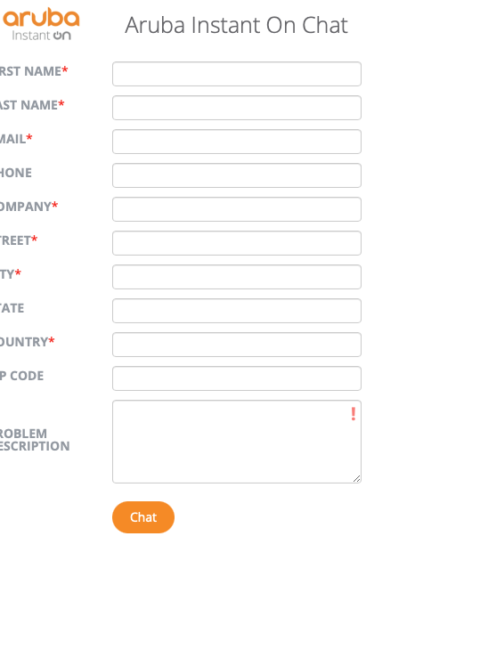
Task: Start the session with the orange Chat button
Action: click(143, 517)
